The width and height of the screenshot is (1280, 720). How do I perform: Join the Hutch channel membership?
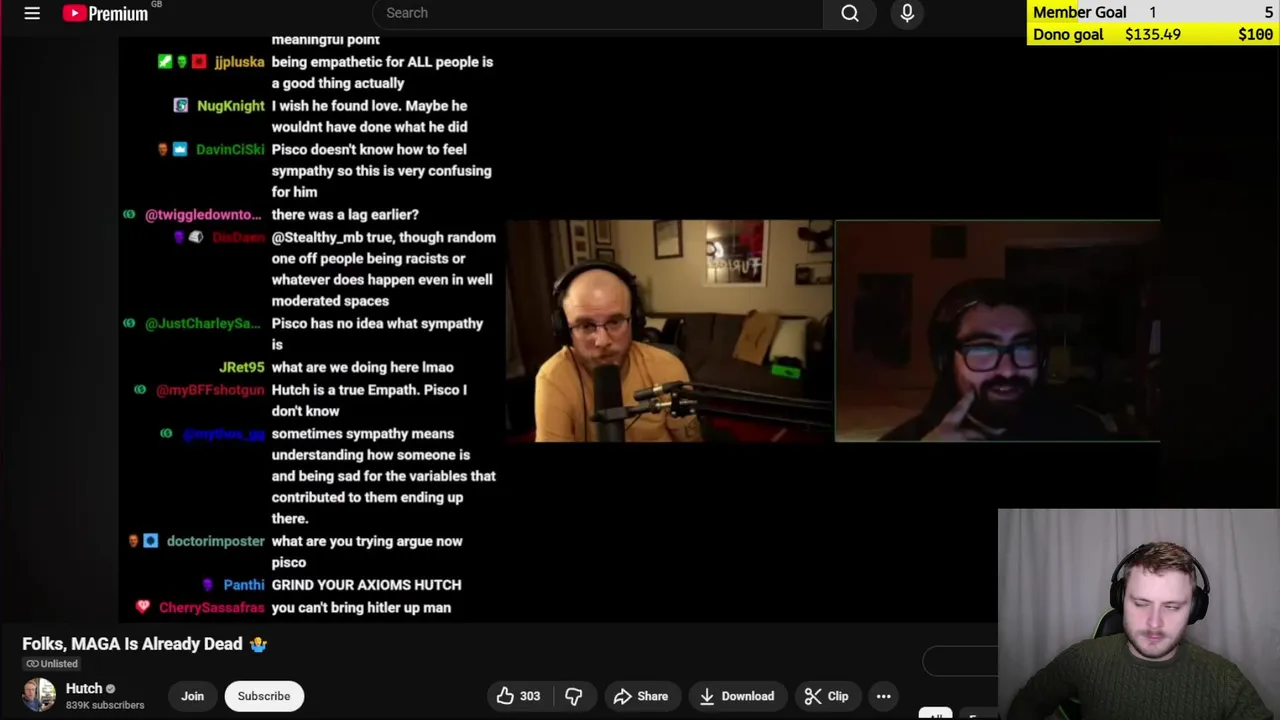(193, 696)
